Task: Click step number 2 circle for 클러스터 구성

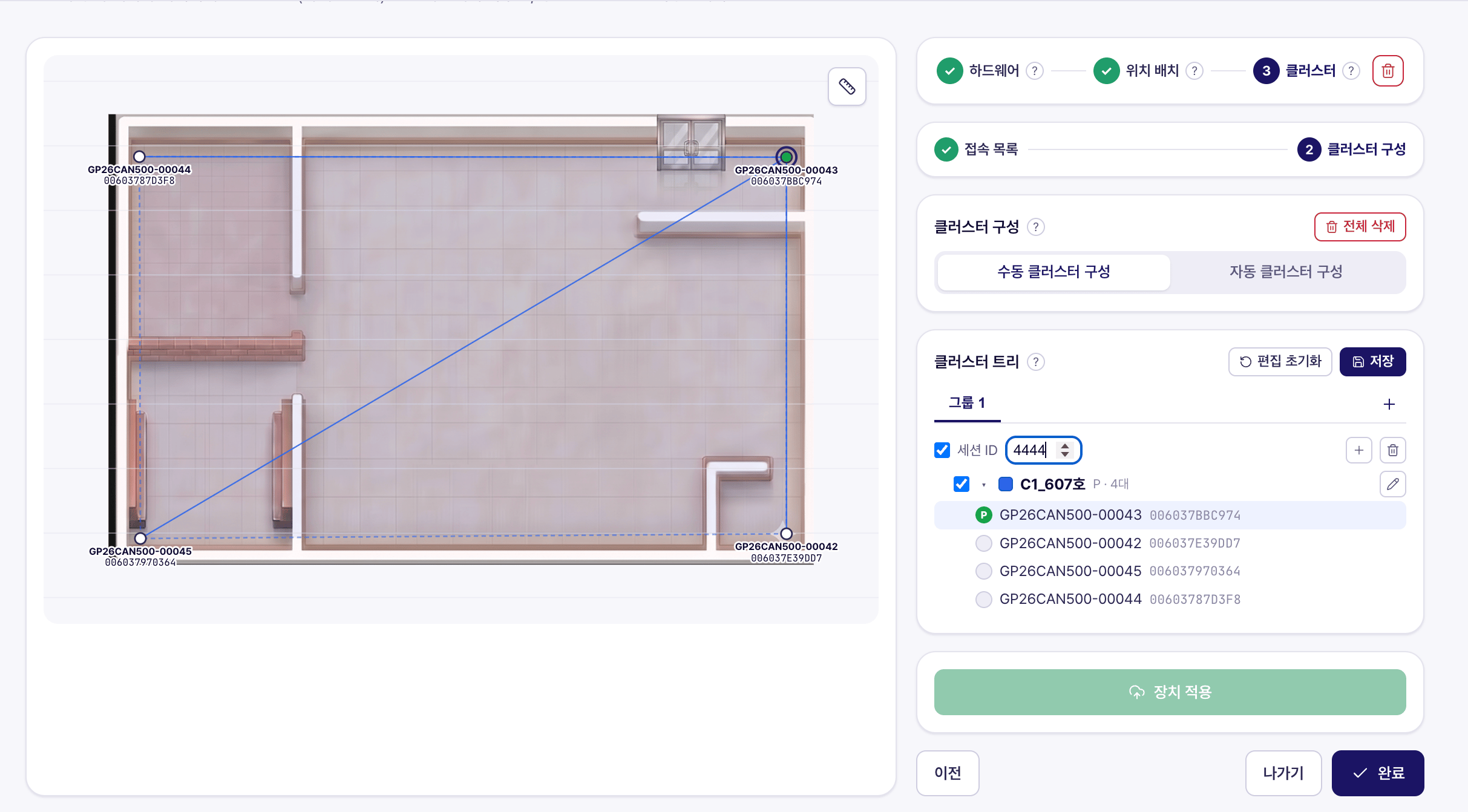Action: coord(1309,149)
